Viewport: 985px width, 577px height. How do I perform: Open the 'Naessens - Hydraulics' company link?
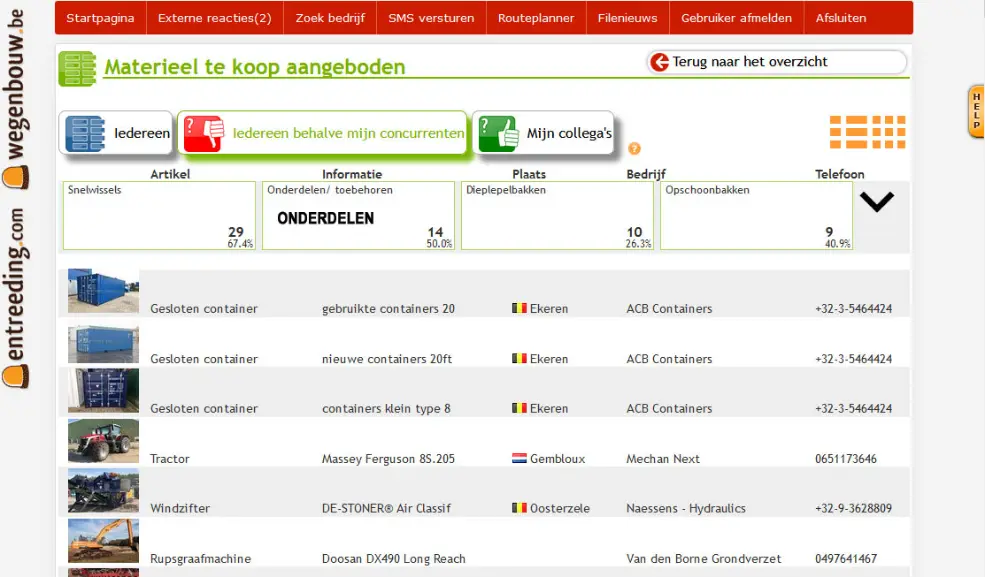685,508
